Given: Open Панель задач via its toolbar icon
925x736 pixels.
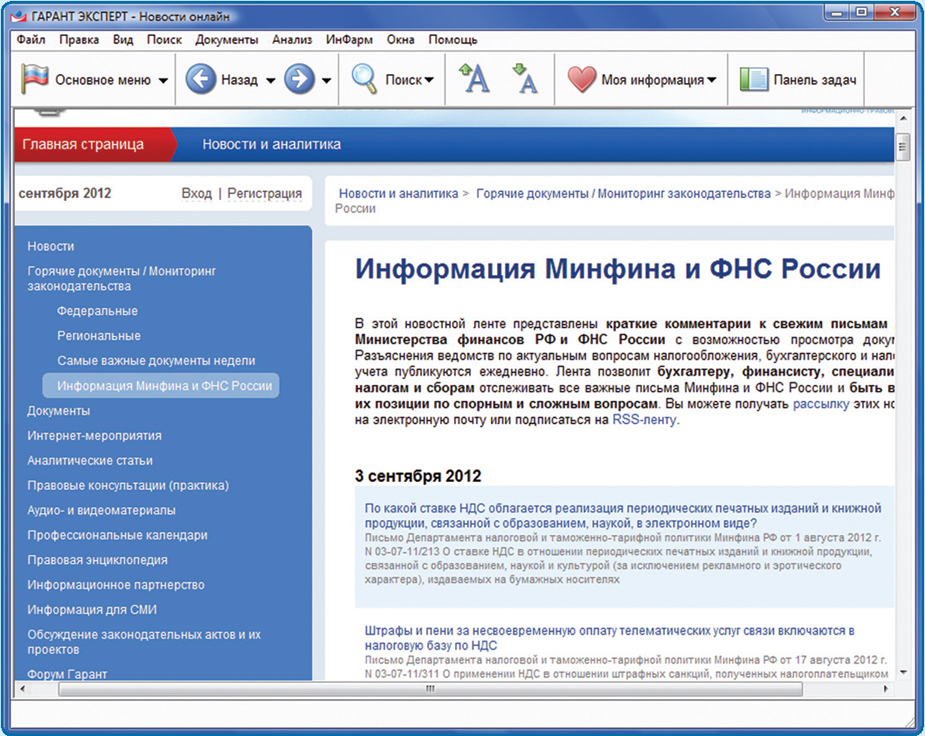Looking at the screenshot, I should pyautogui.click(x=753, y=80).
